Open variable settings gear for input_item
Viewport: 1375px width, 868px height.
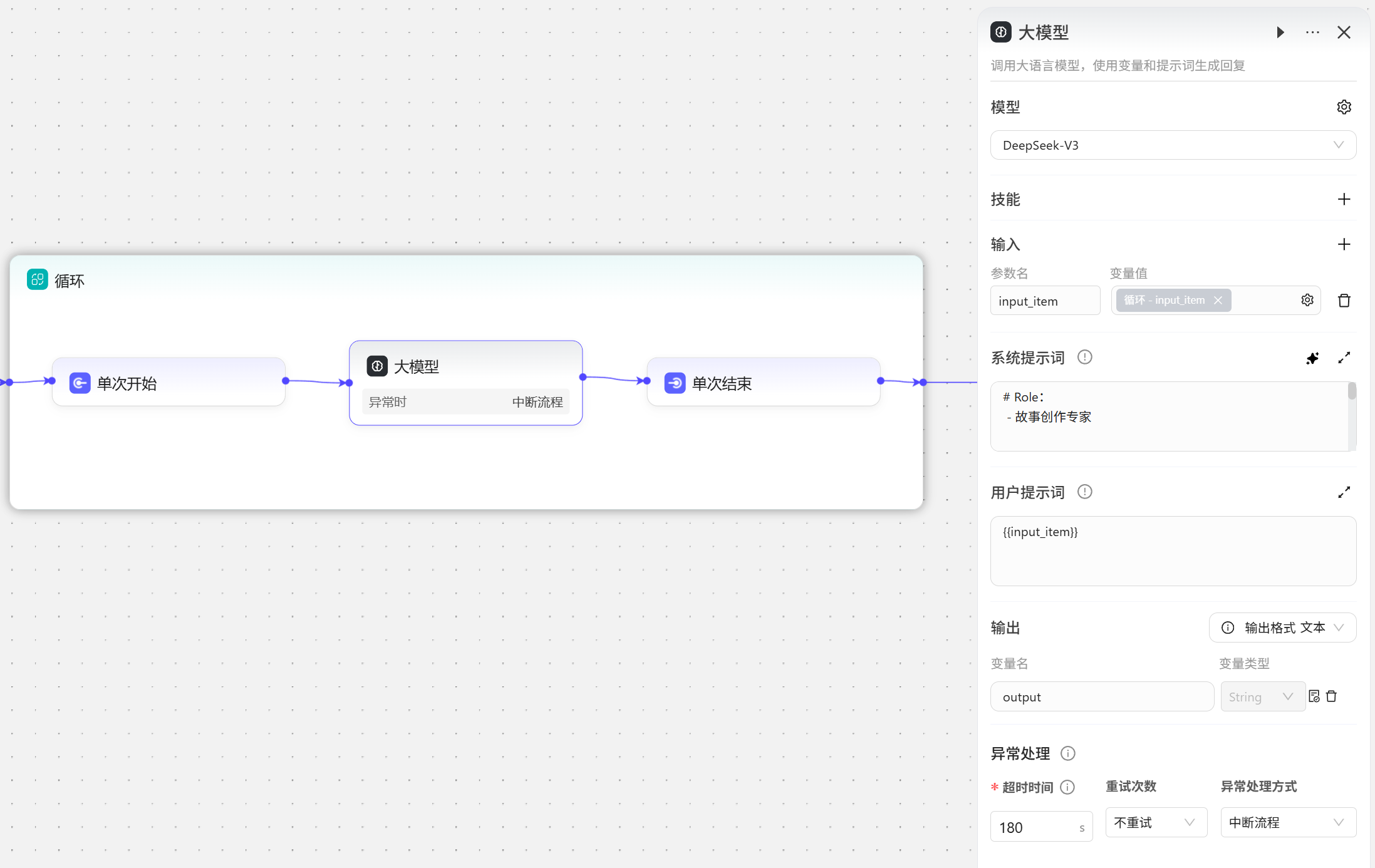pos(1307,300)
